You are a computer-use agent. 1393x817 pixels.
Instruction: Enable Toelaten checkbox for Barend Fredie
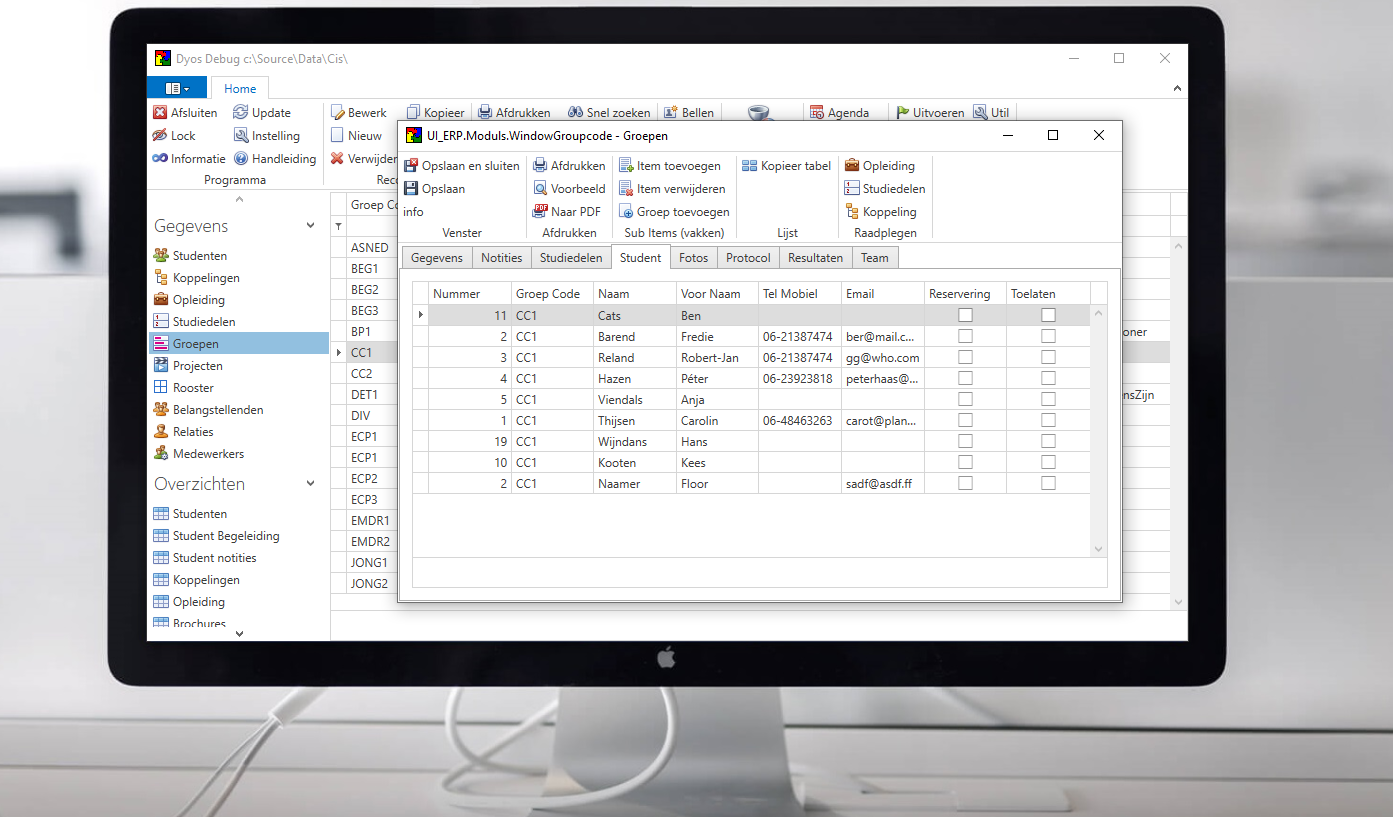tap(1048, 336)
